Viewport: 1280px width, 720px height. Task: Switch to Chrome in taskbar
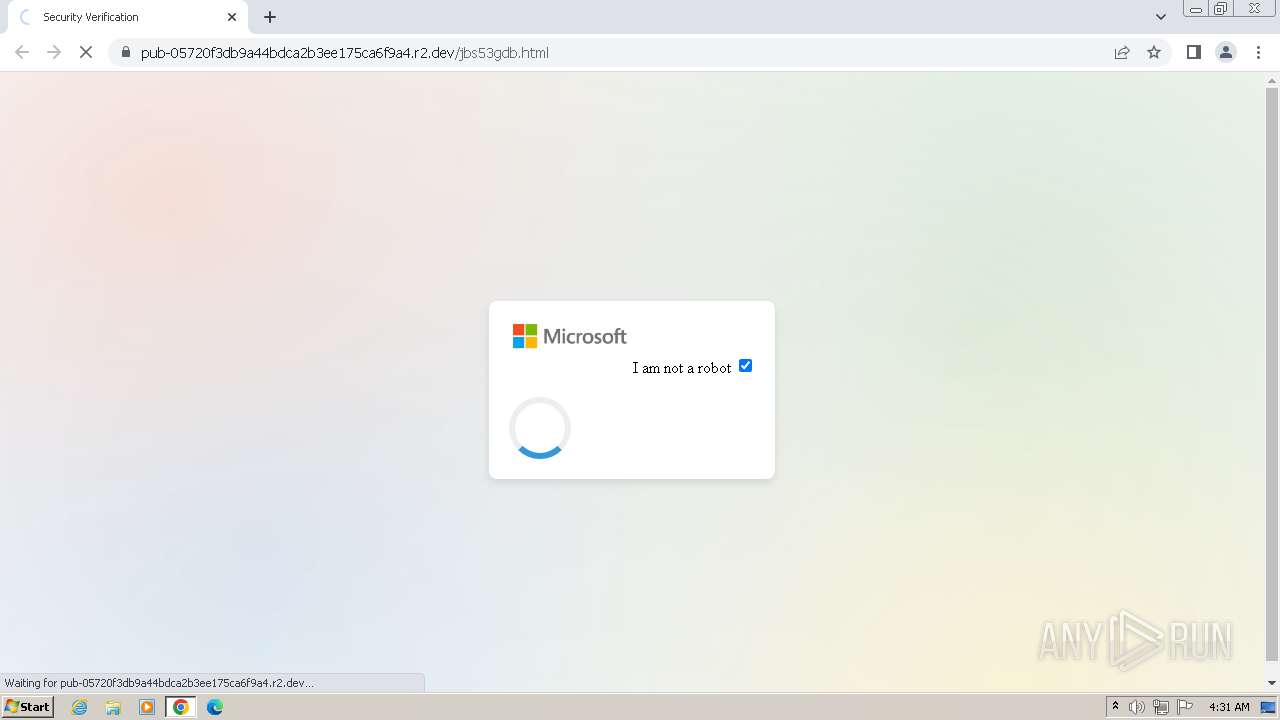tap(181, 707)
